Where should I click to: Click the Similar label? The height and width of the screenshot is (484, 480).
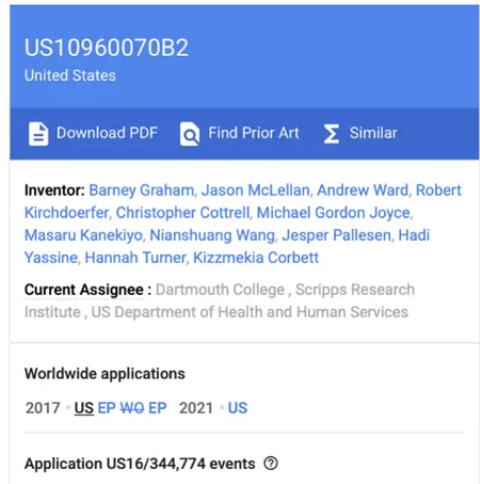[x=373, y=133]
